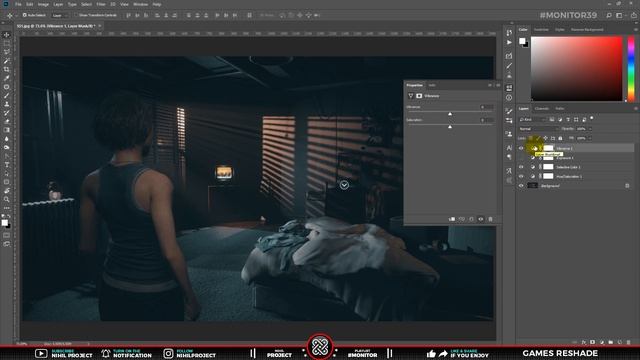Click the pixel layer filter icon

point(552,120)
